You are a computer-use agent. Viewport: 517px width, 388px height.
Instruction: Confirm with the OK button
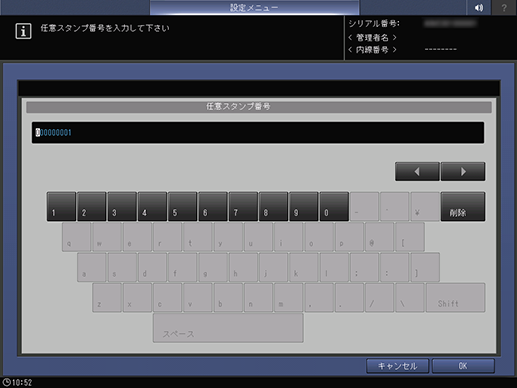coord(463,366)
